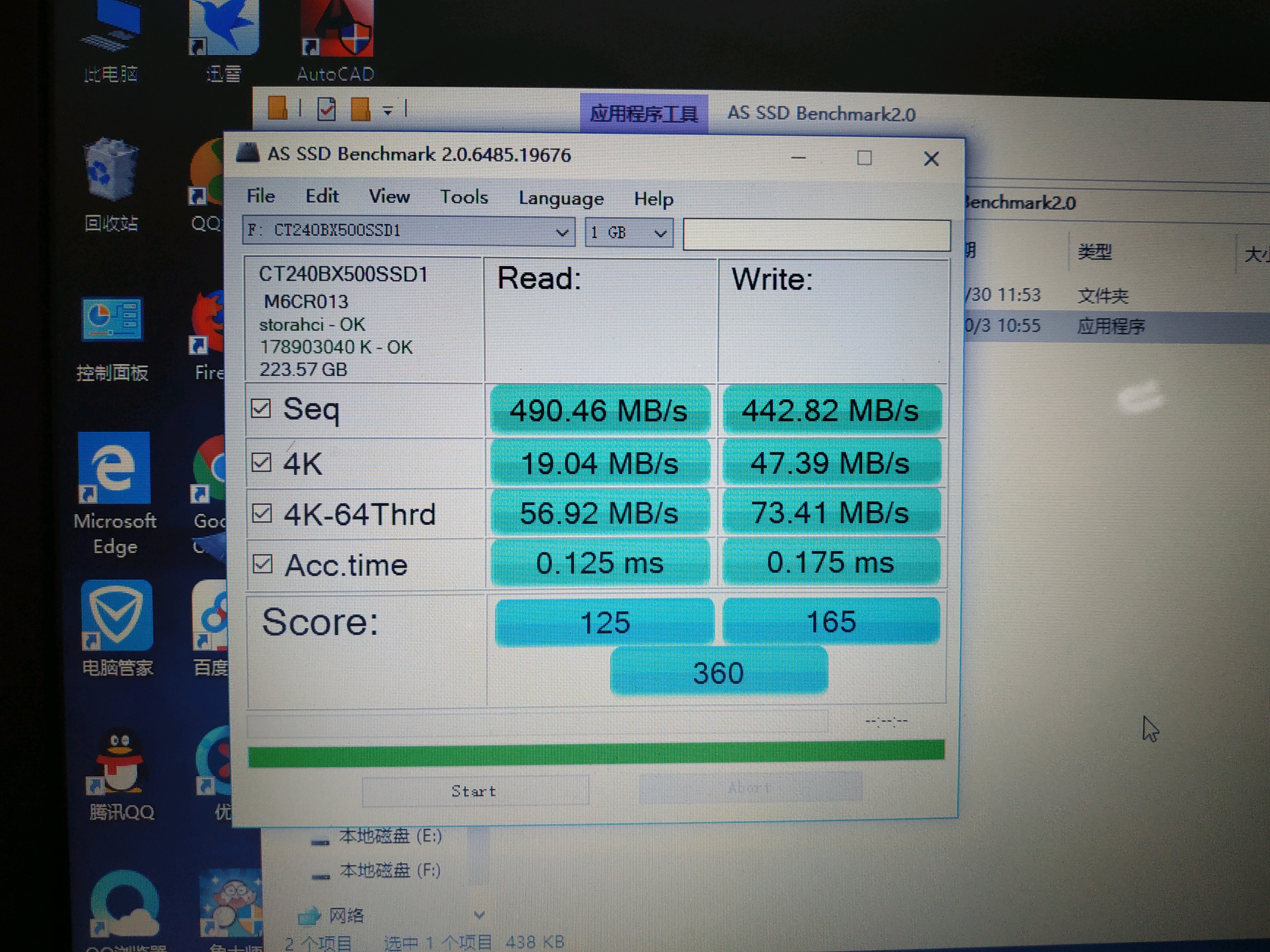Click the read access time 0.125 ms
1270x952 pixels.
coord(600,562)
